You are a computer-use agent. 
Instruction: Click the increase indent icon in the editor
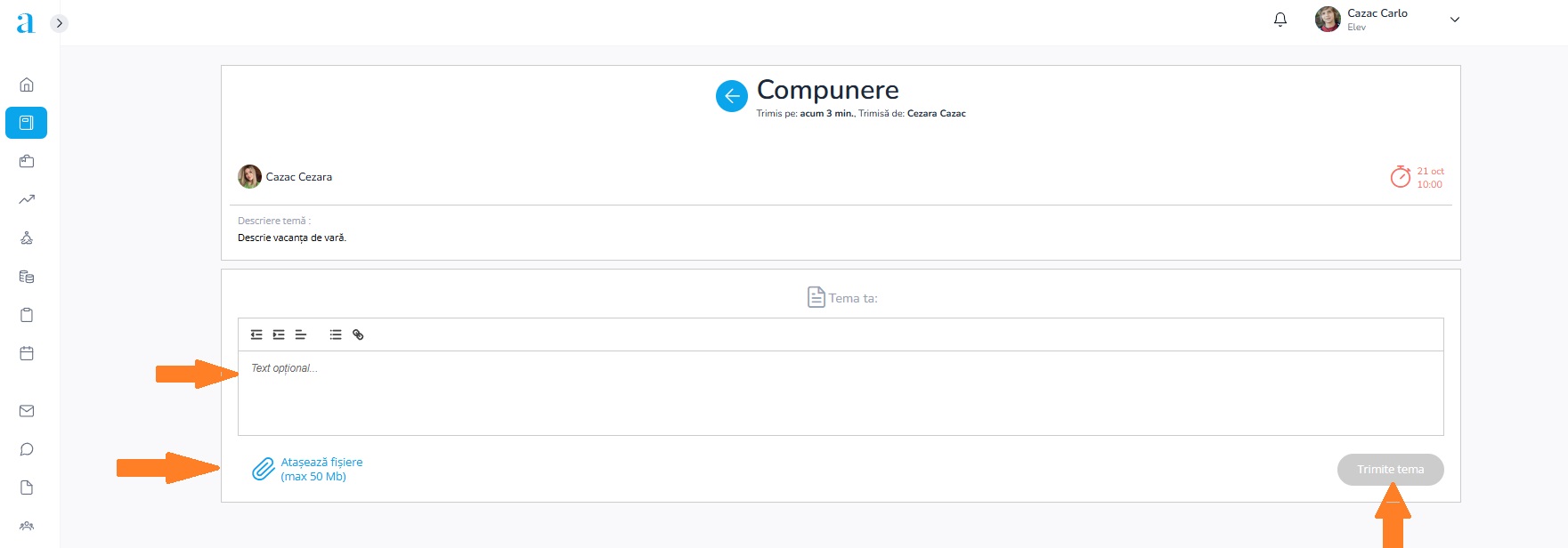tap(279, 334)
